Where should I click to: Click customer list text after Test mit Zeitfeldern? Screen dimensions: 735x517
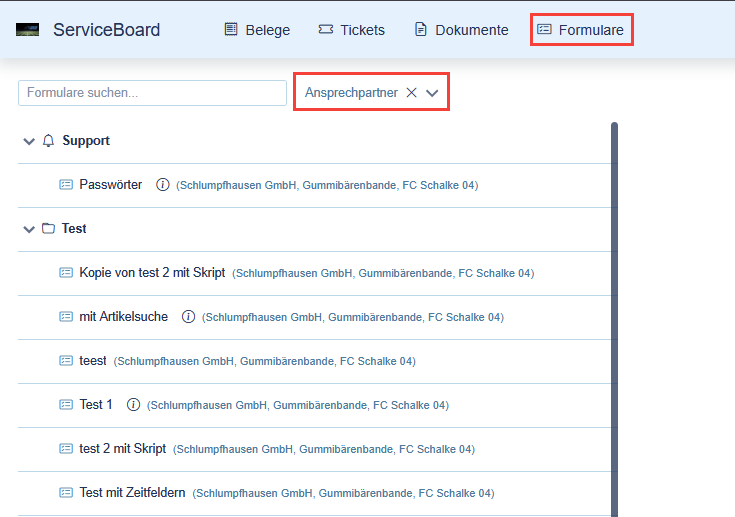(344, 494)
